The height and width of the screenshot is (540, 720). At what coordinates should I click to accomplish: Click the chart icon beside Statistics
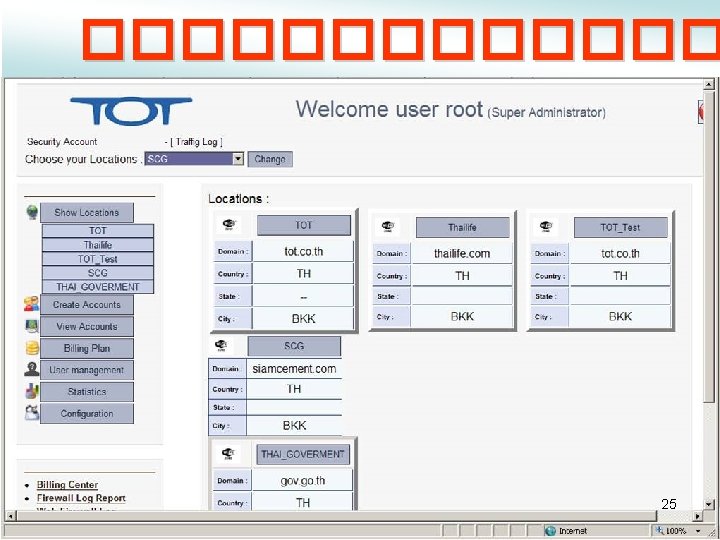pyautogui.click(x=32, y=391)
